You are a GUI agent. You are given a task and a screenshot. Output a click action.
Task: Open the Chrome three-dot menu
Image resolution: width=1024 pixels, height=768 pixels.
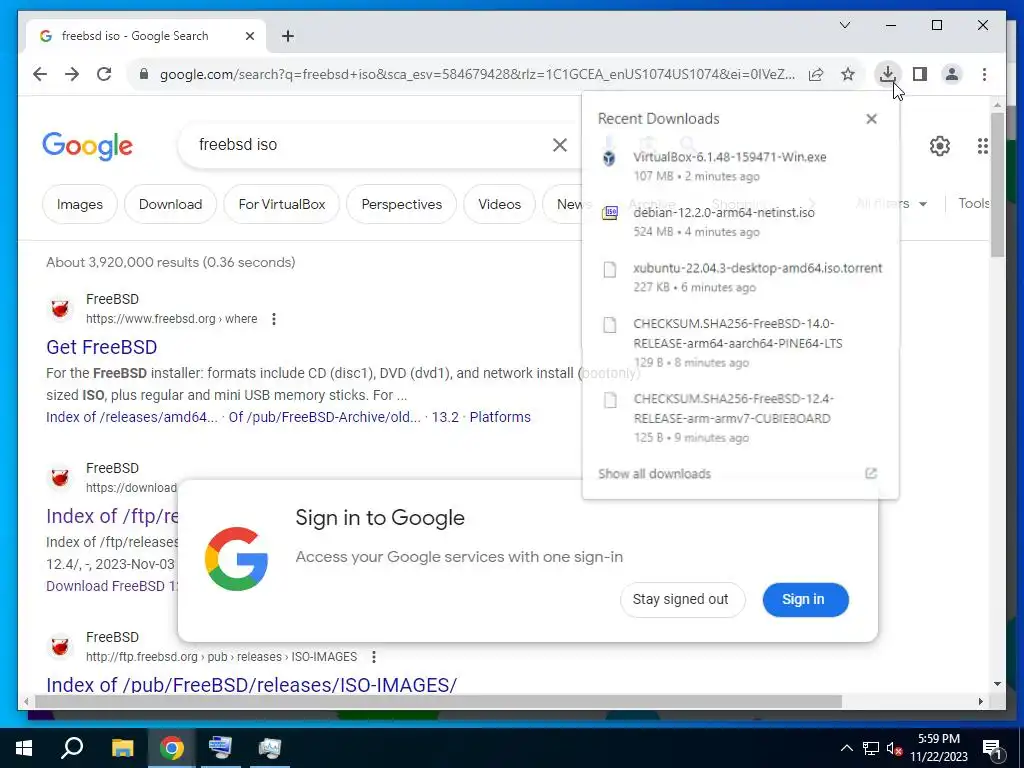pyautogui.click(x=984, y=74)
